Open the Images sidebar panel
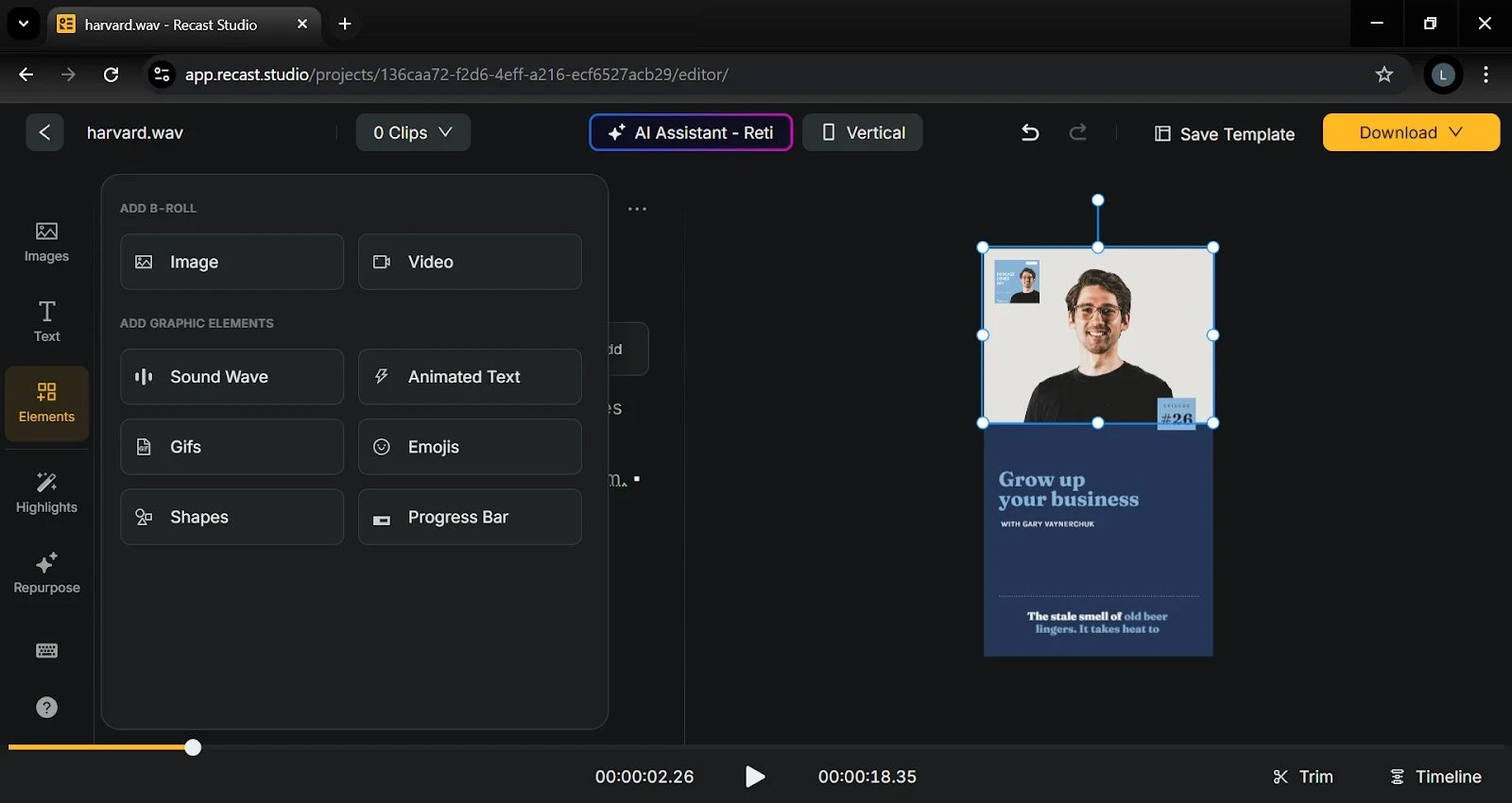The height and width of the screenshot is (803, 1512). pyautogui.click(x=46, y=242)
